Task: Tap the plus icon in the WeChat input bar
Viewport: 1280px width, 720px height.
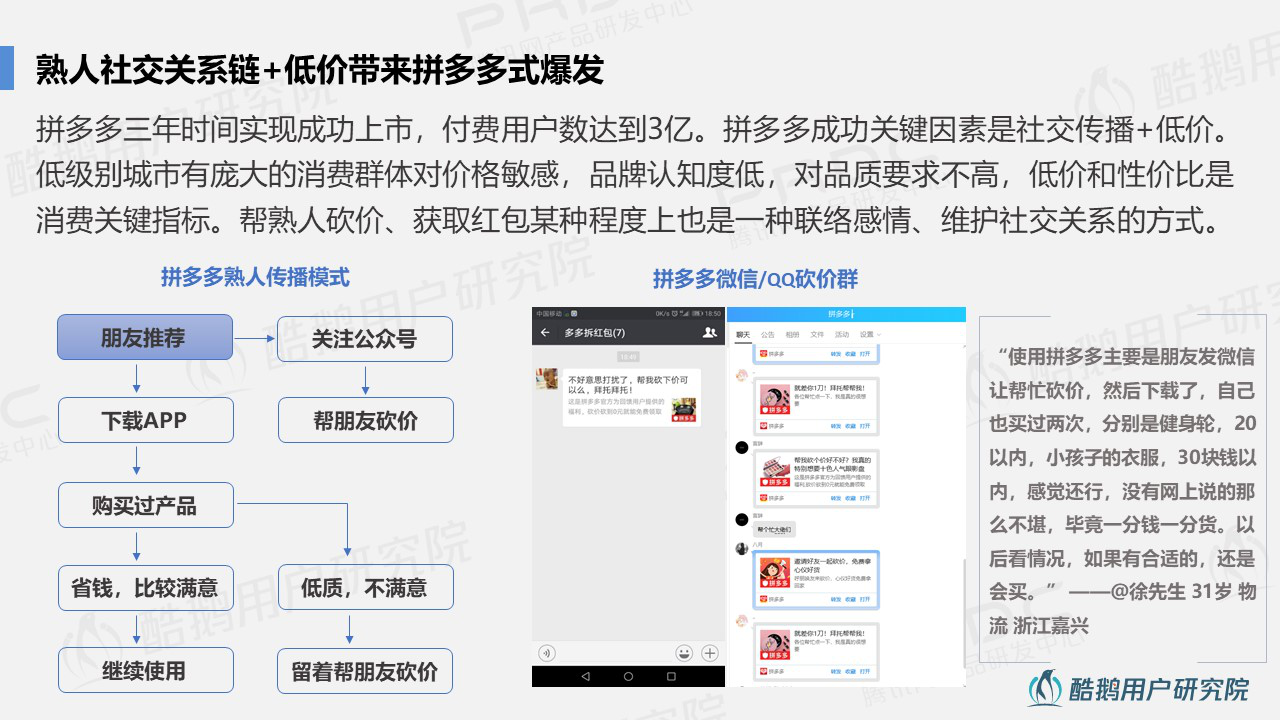Action: pos(710,653)
